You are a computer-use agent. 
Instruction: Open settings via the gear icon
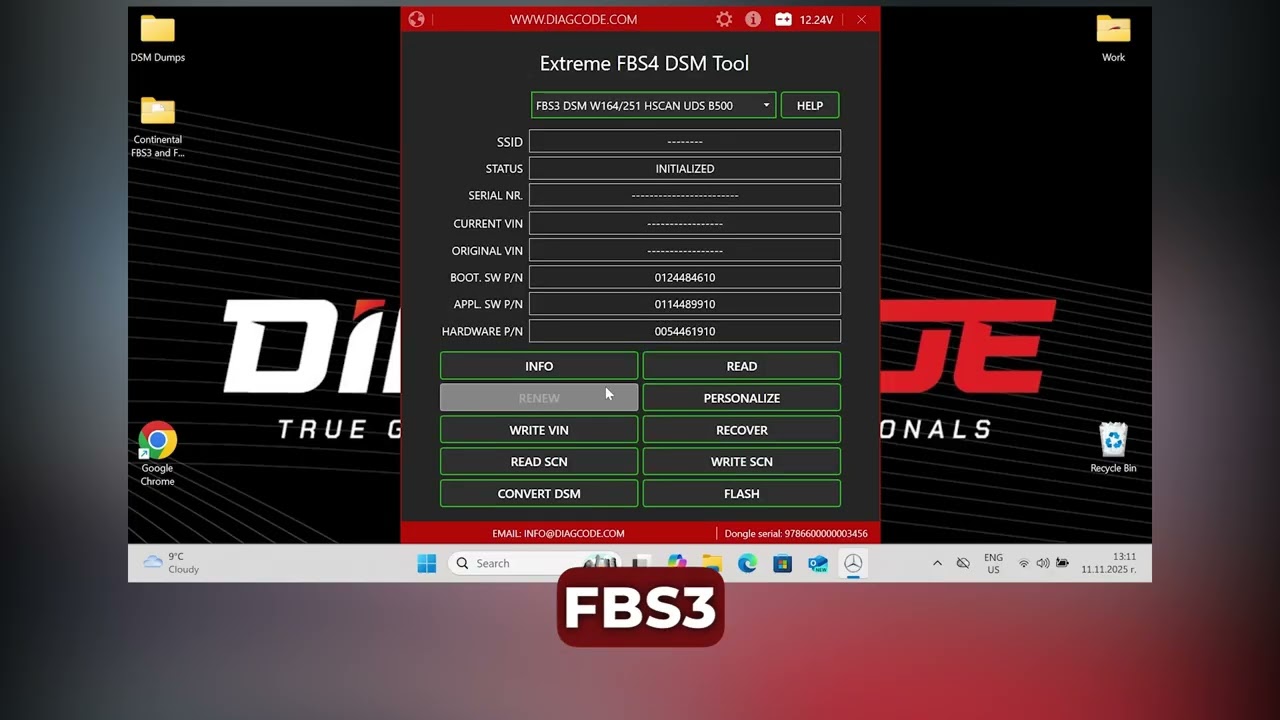point(724,19)
